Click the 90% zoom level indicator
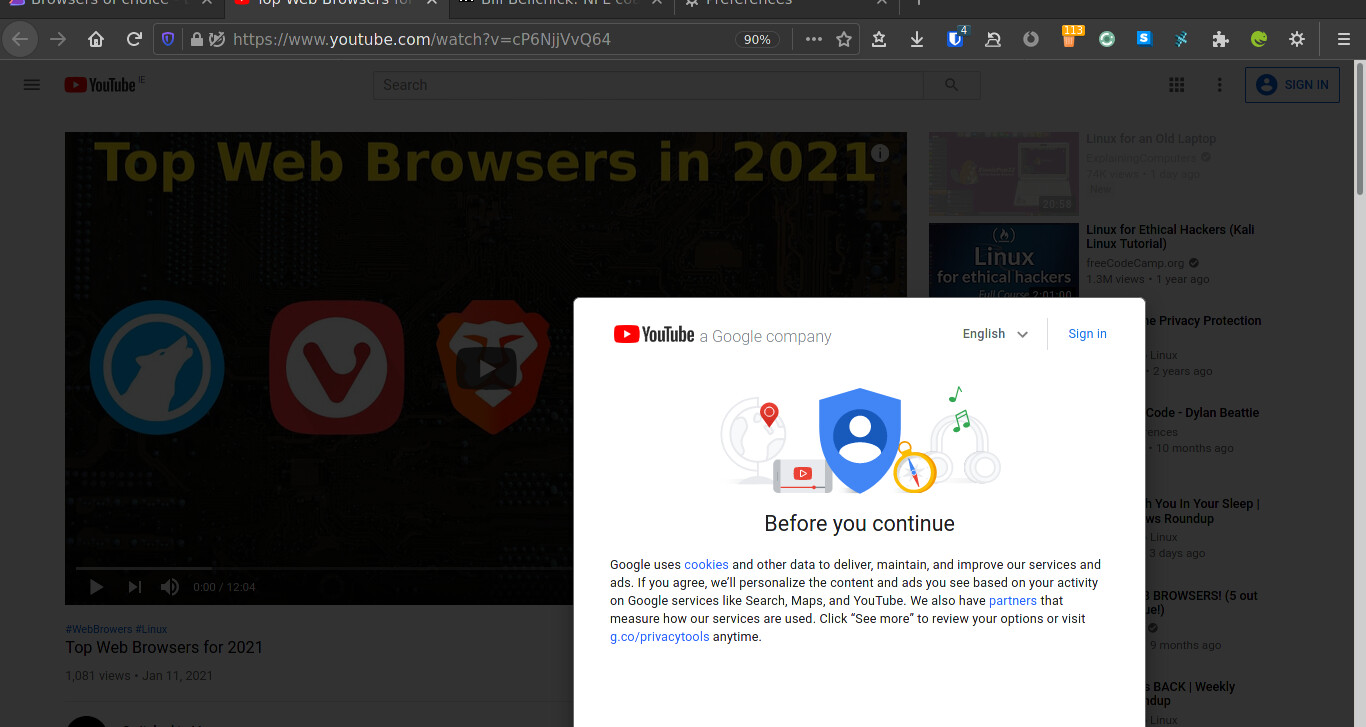This screenshot has width=1366, height=727. point(757,40)
